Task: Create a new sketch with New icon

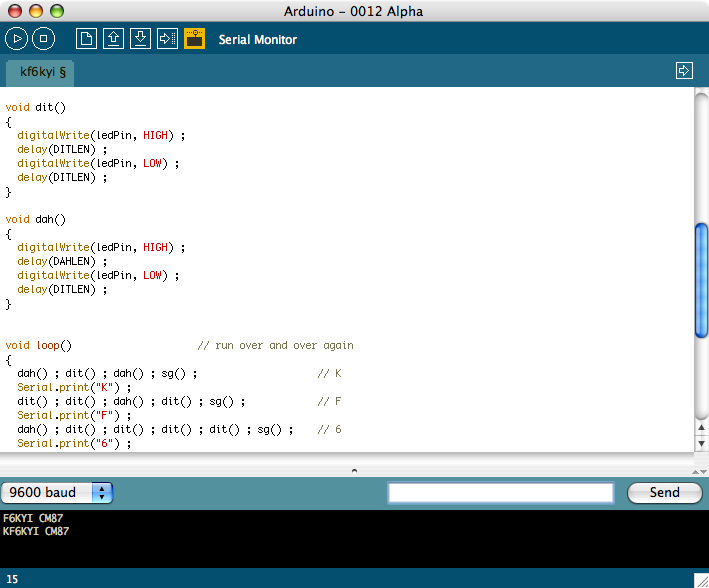Action: [86, 39]
